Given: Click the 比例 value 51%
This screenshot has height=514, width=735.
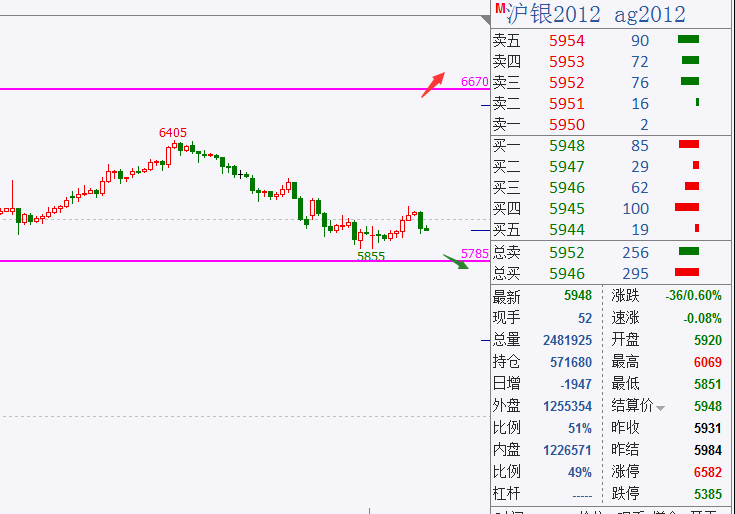Looking at the screenshot, I should pos(580,428).
